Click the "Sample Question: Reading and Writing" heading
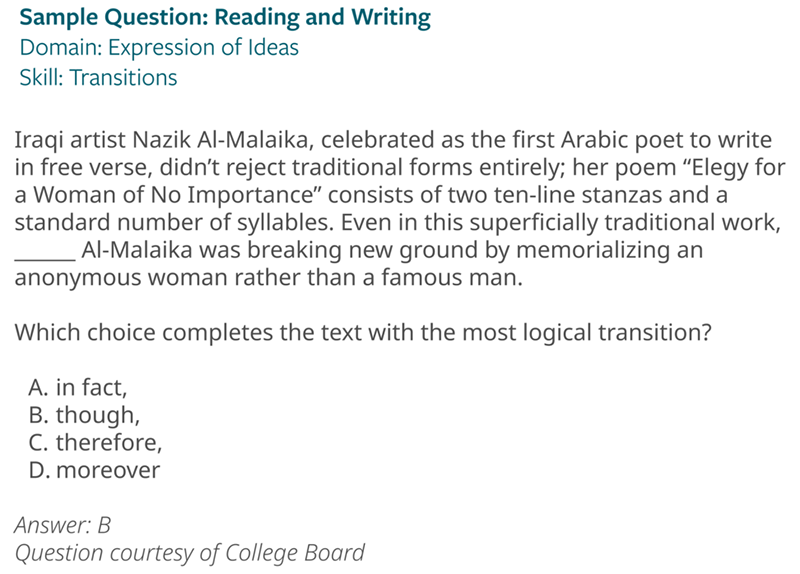This screenshot has width=800, height=574. 225,17
